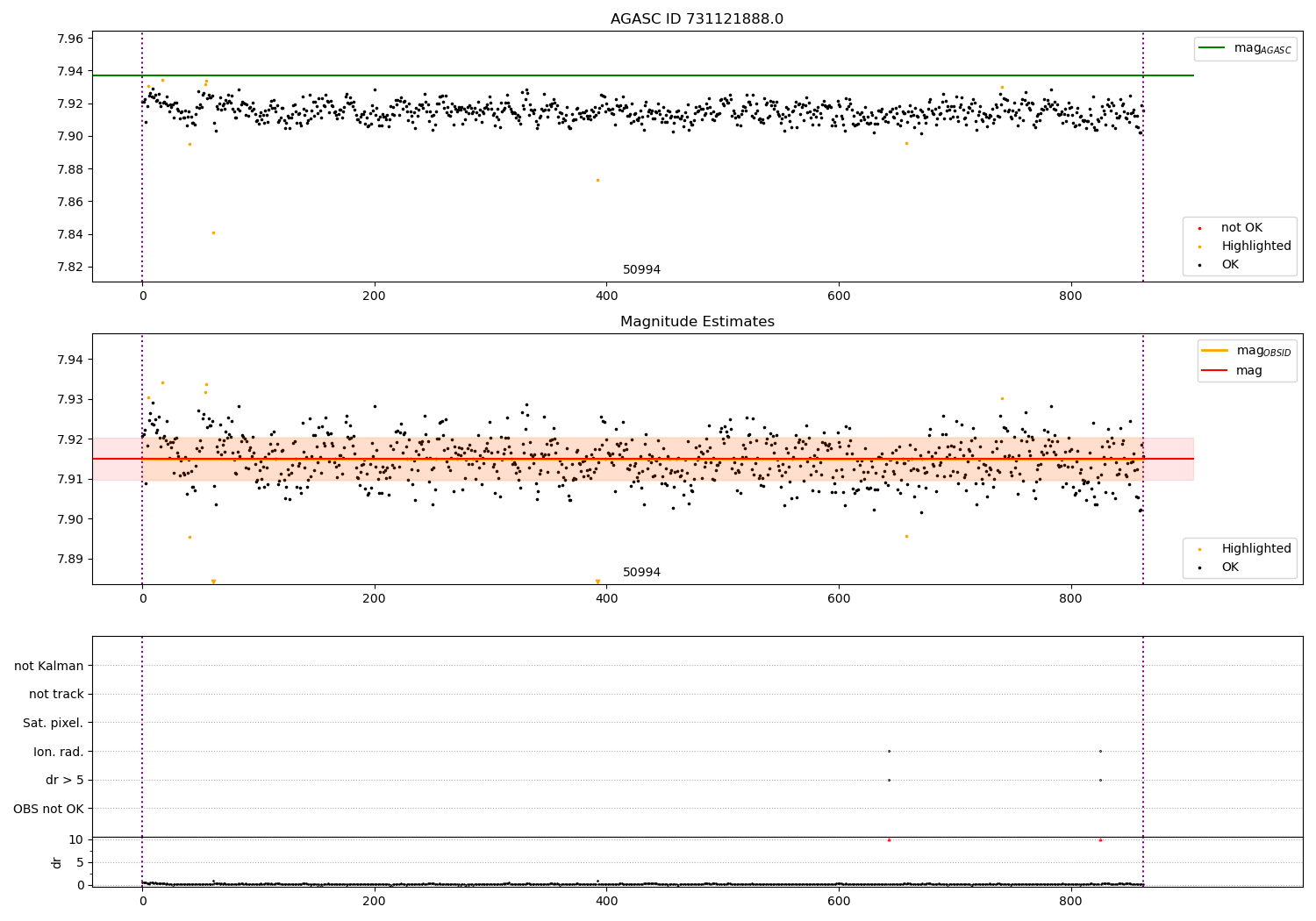The width and height of the screenshot is (1316, 921).
Task: Click the lowest orange outlier near 7.84 in top plot
Action: tap(213, 232)
